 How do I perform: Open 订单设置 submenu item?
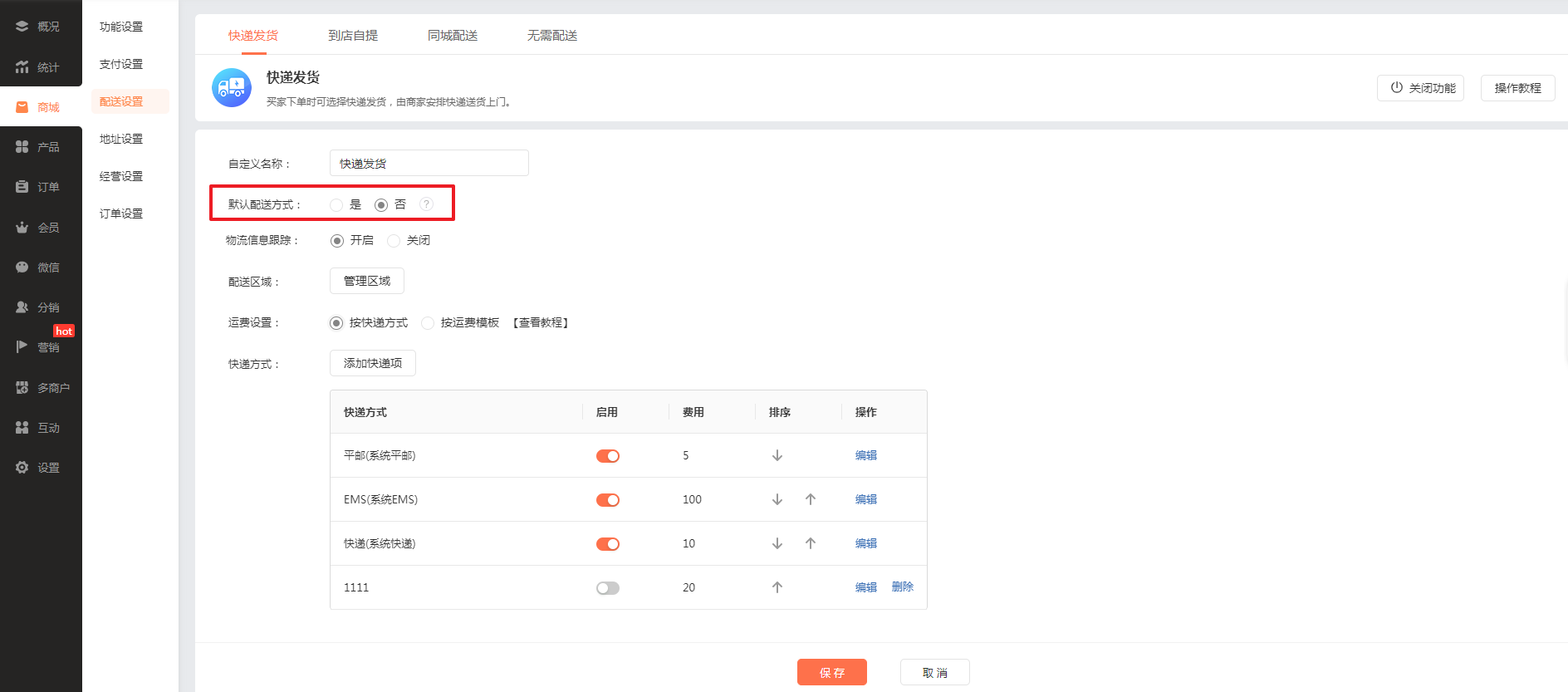[x=121, y=213]
